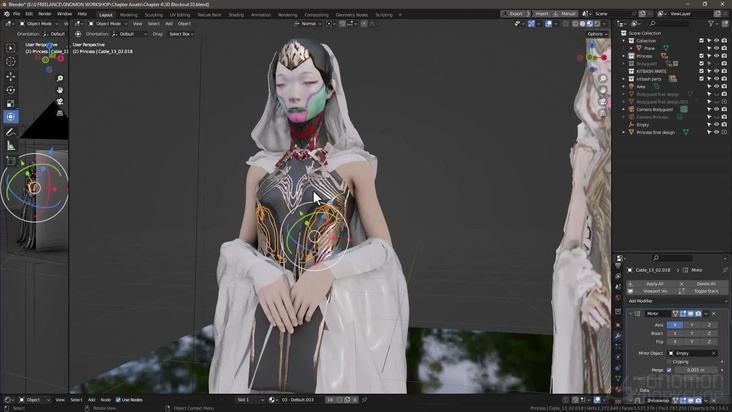The image size is (732, 412).
Task: Open outliner filter funnel
Action: (x=711, y=23)
